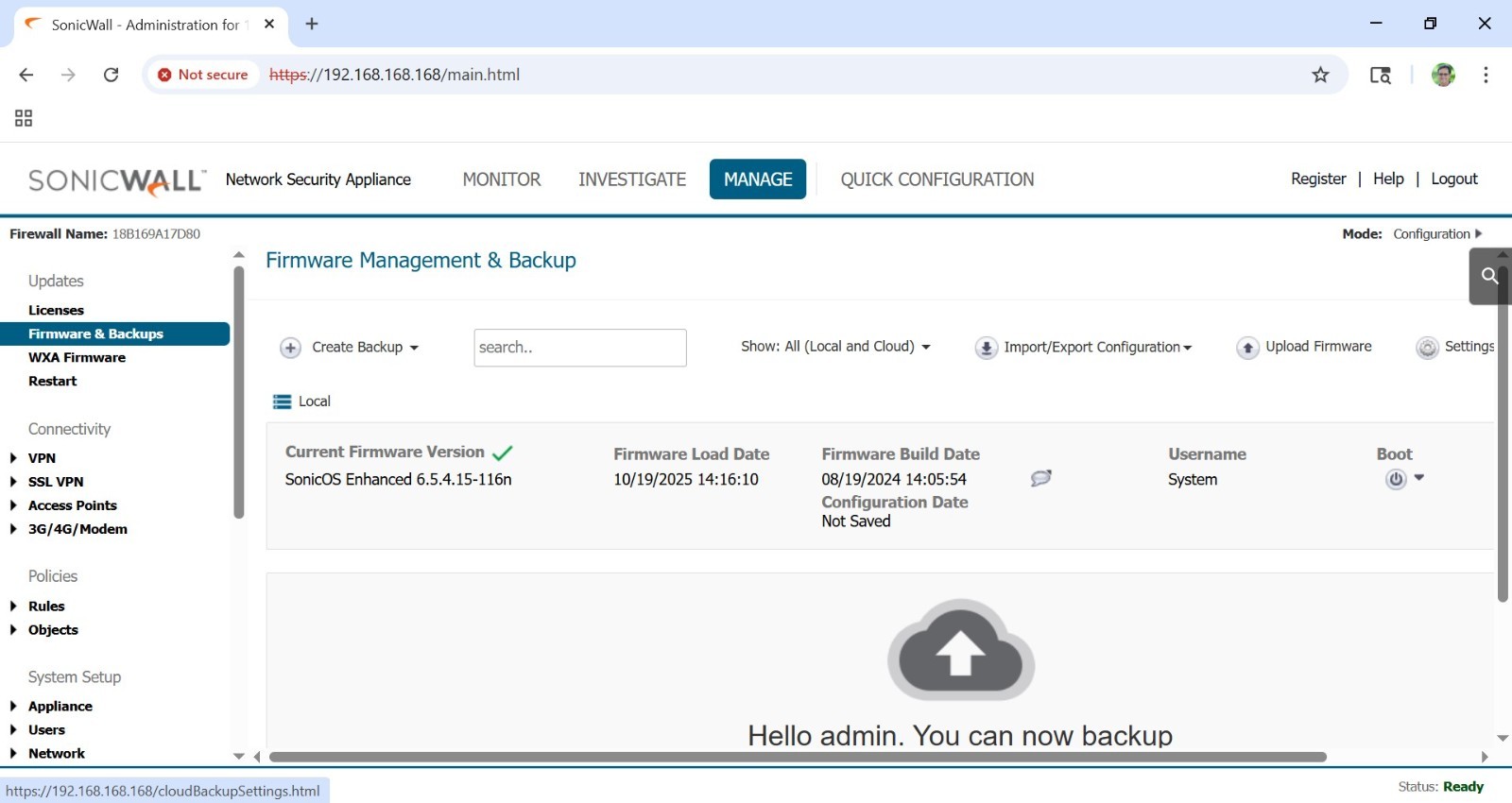This screenshot has width=1512, height=803.
Task: Click the 10/19/2025 14:16:10 load date
Action: tap(686, 479)
